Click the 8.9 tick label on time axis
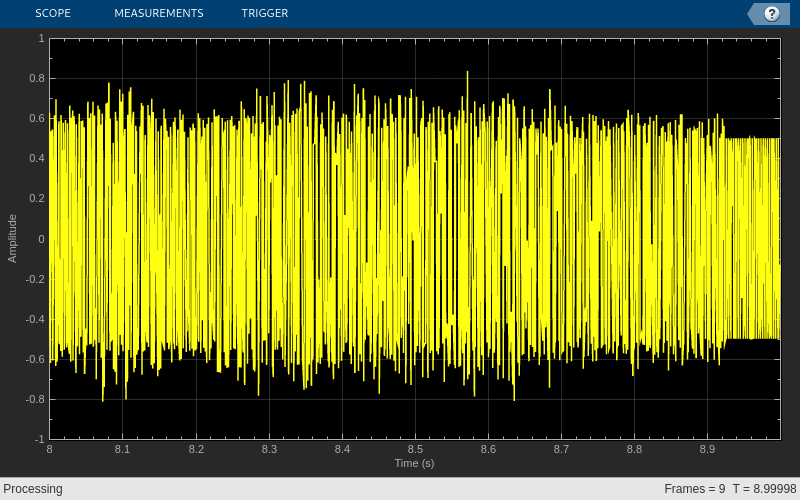Viewport: 800px width, 500px height. point(708,449)
